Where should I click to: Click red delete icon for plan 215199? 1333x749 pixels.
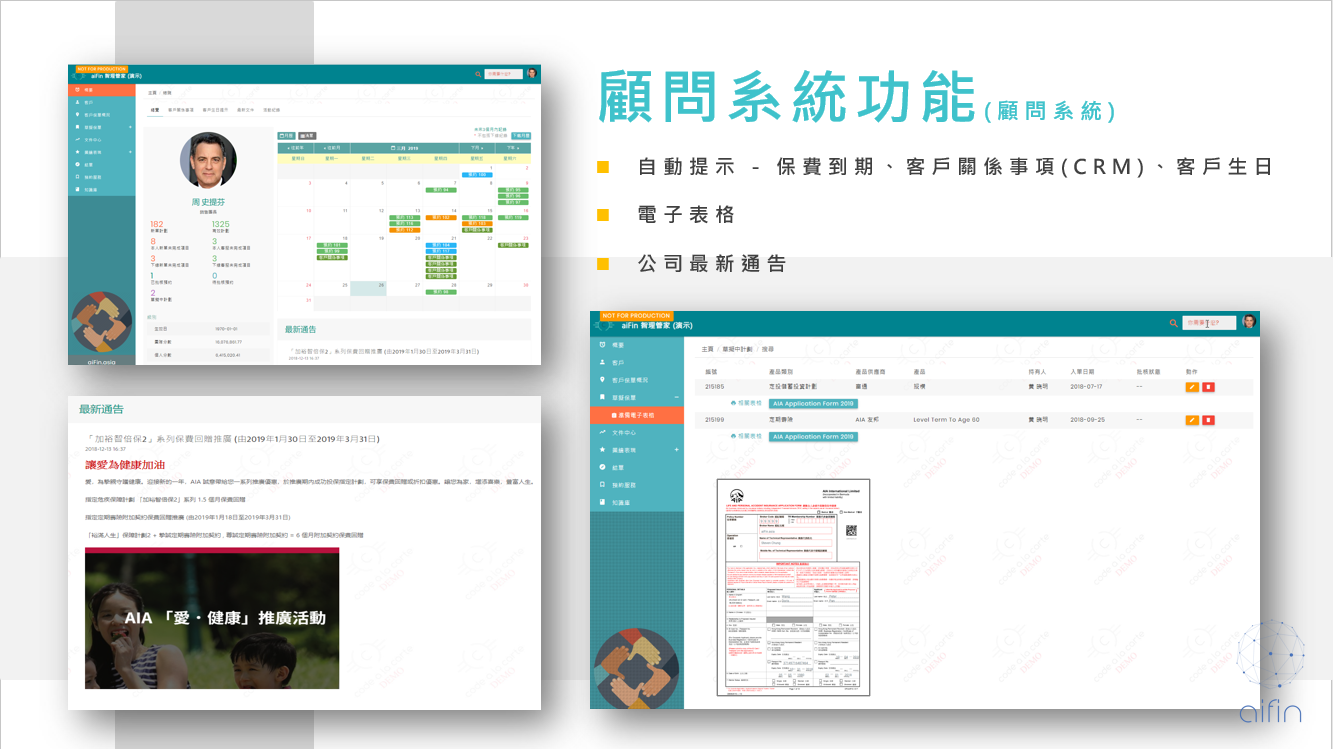coord(1208,420)
